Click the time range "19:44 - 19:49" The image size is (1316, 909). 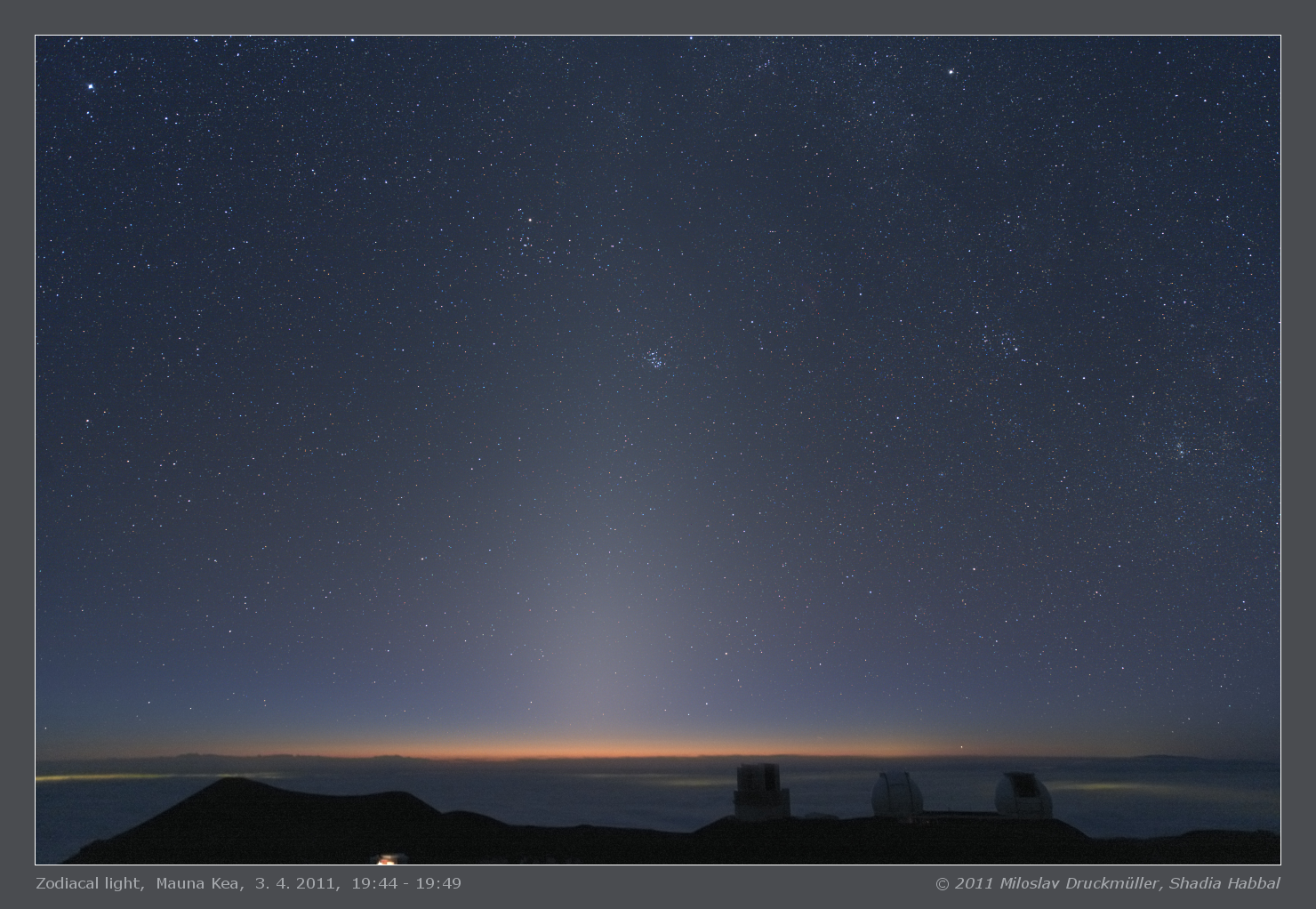405,883
